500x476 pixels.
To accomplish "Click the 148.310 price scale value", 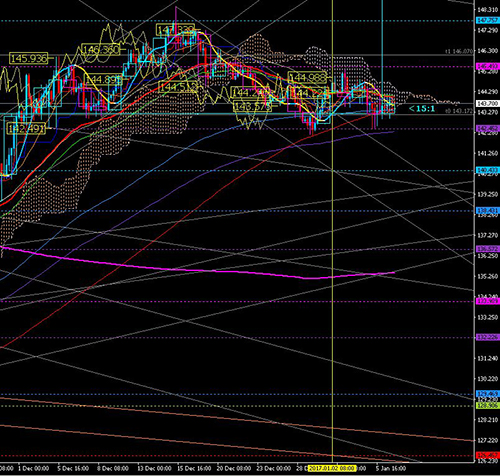I will 488,10.
